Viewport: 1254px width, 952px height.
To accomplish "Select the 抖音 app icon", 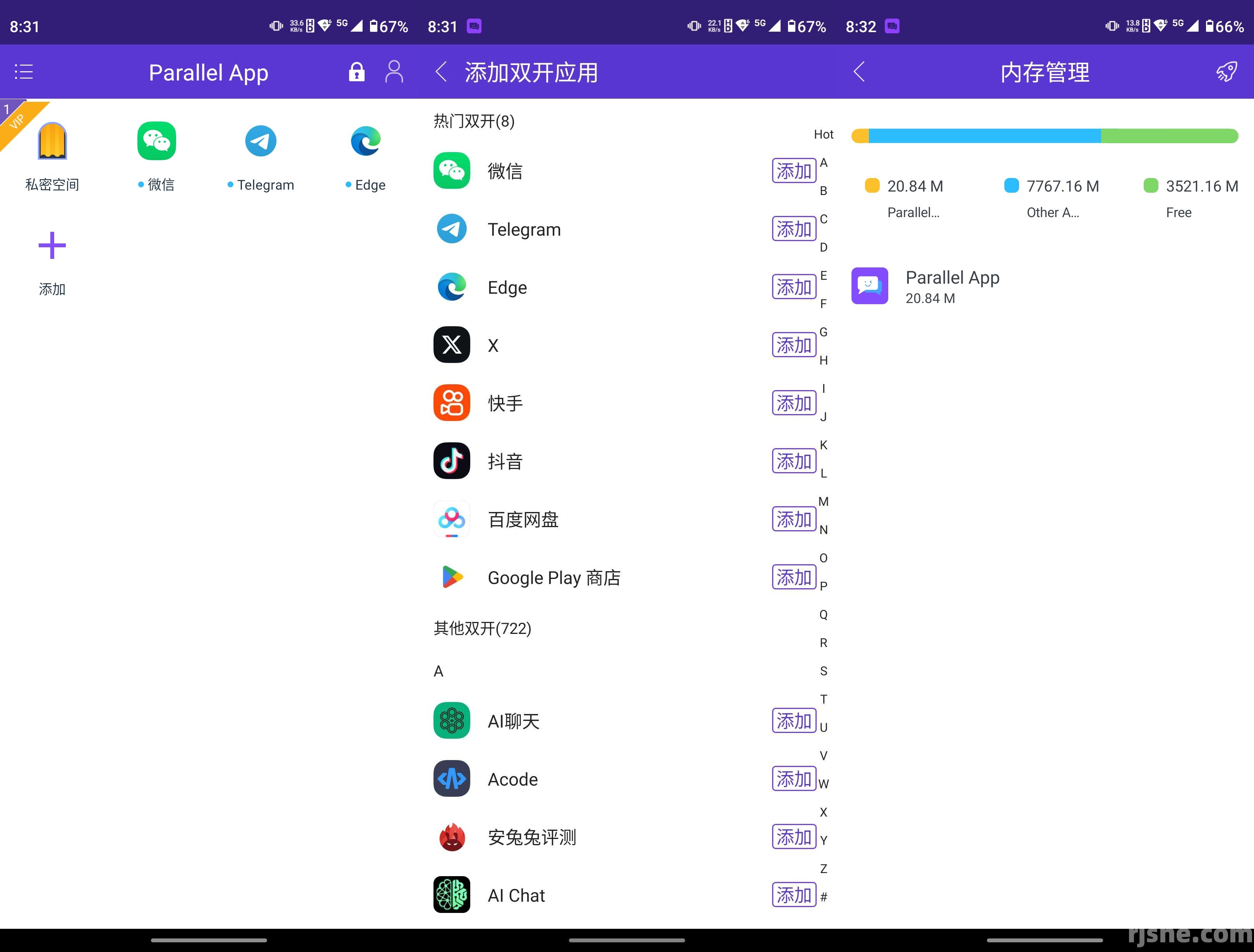I will click(452, 461).
